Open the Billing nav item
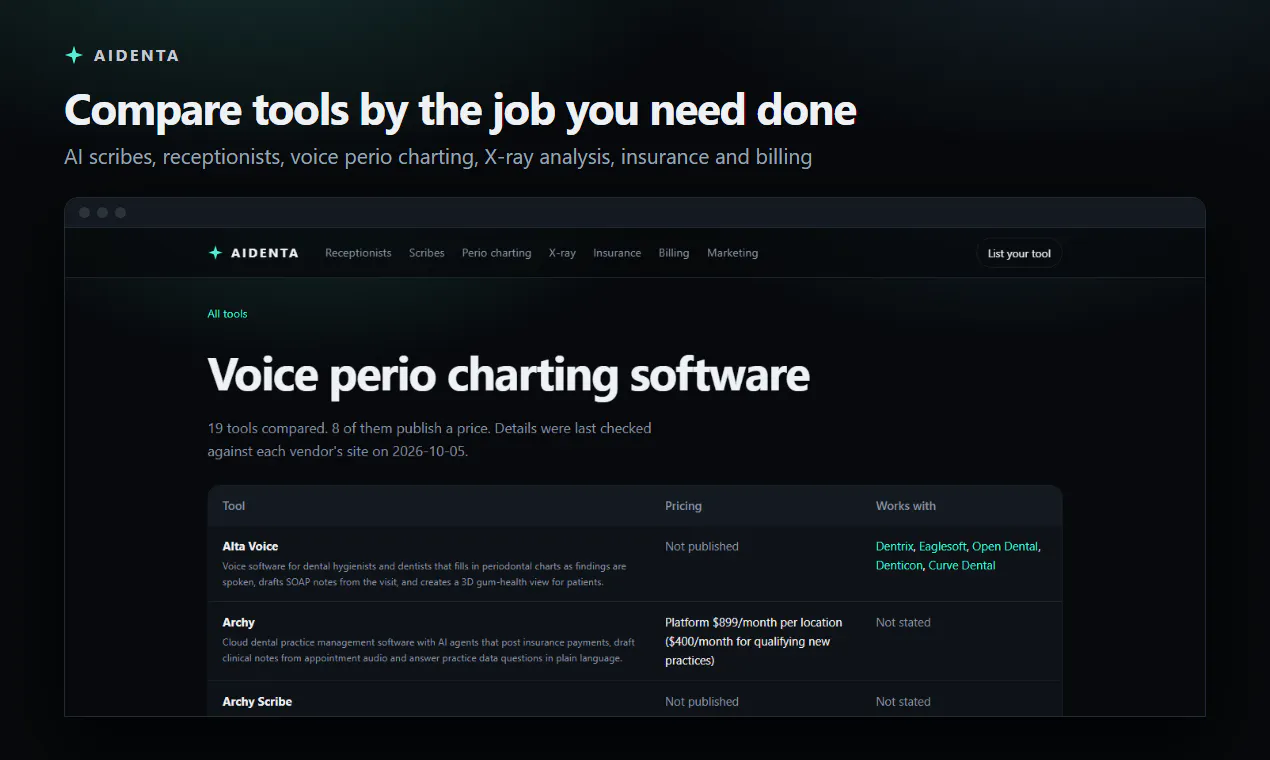Image resolution: width=1270 pixels, height=760 pixels. click(x=674, y=253)
